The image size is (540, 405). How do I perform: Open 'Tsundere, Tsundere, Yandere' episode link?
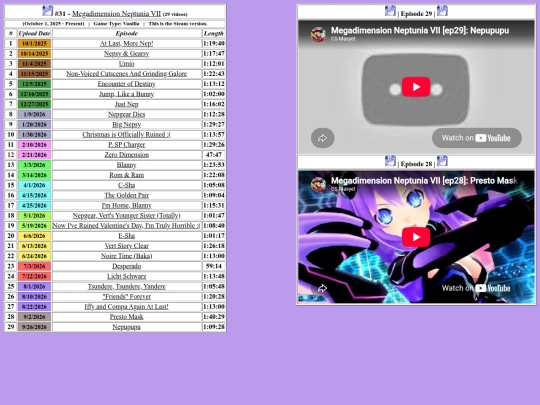pyautogui.click(x=126, y=287)
